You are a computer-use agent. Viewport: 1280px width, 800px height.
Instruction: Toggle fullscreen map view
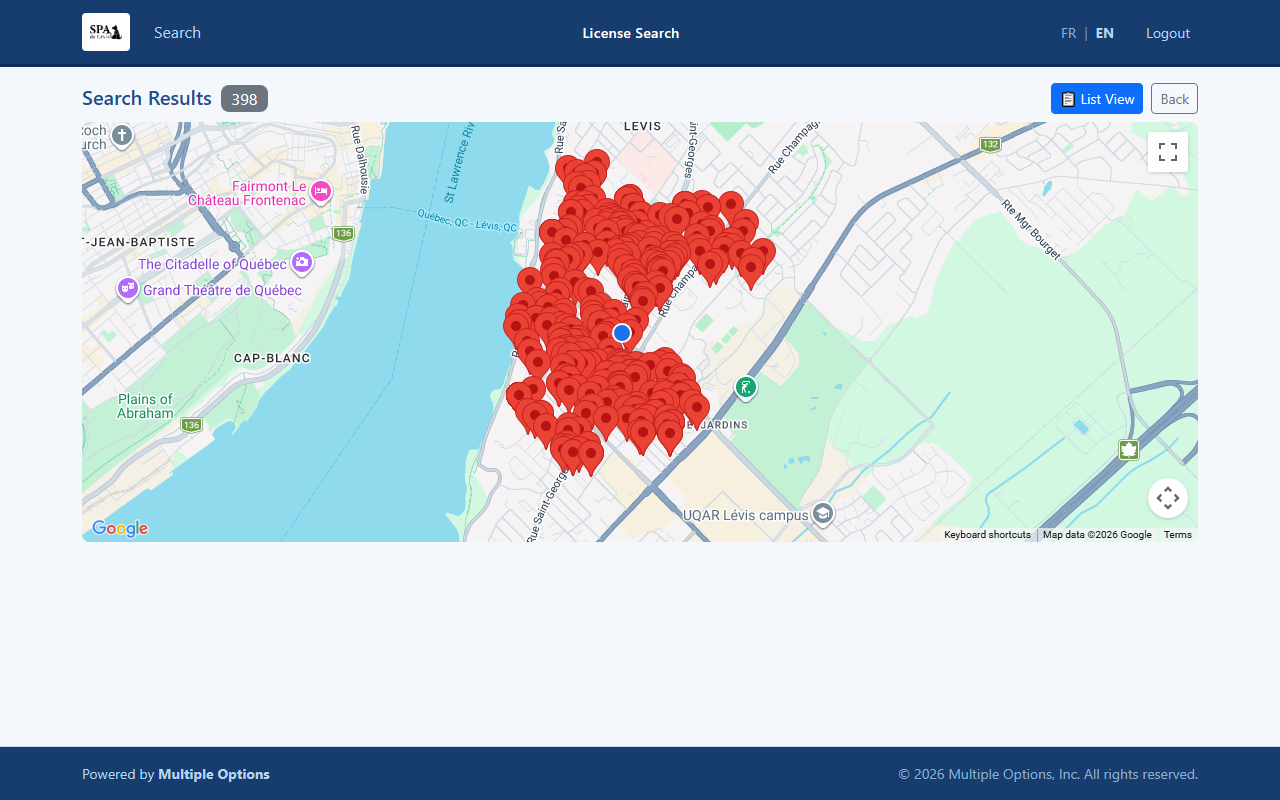coord(1168,152)
